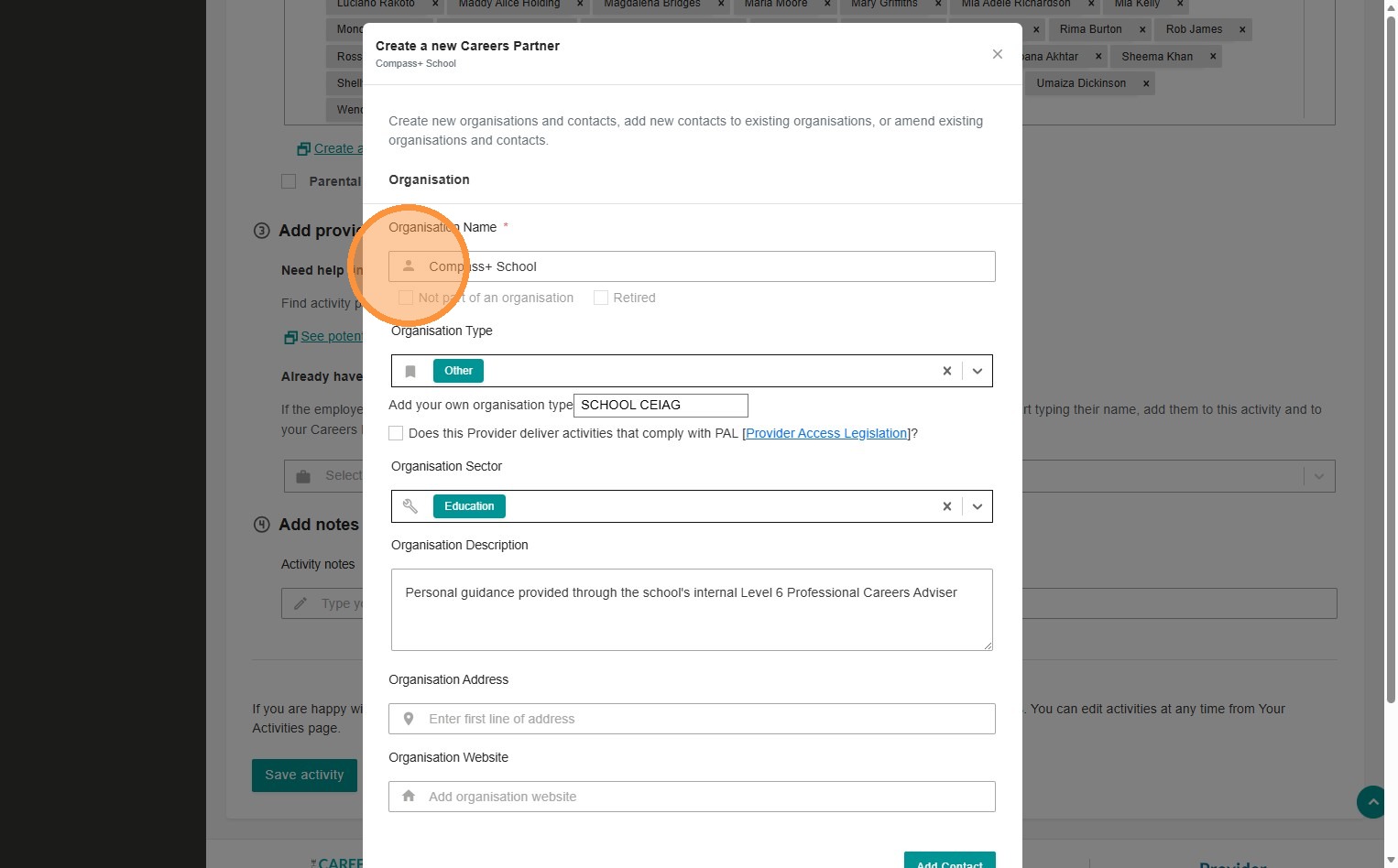Click the Activity notes input on background page
The width and height of the screenshot is (1398, 868).
tap(809, 603)
